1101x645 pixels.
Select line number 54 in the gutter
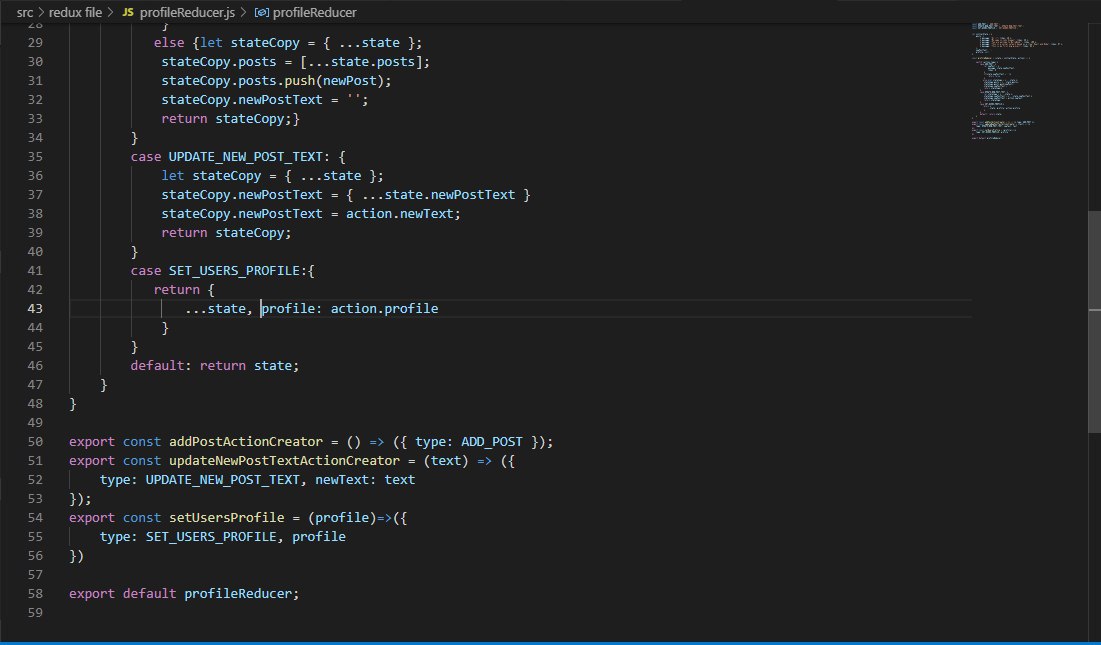click(x=35, y=517)
